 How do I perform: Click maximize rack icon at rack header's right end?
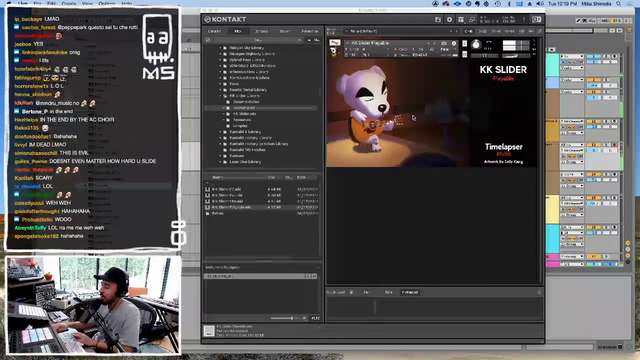[540, 31]
